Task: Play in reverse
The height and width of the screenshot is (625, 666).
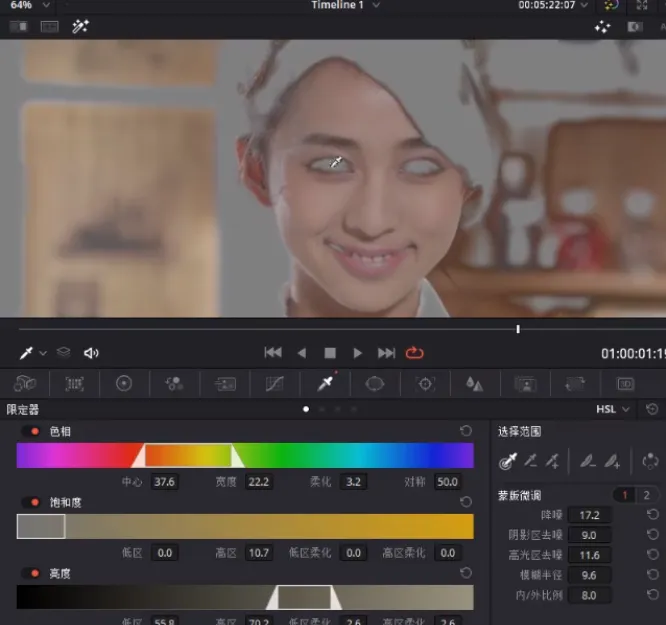Action: pos(302,353)
